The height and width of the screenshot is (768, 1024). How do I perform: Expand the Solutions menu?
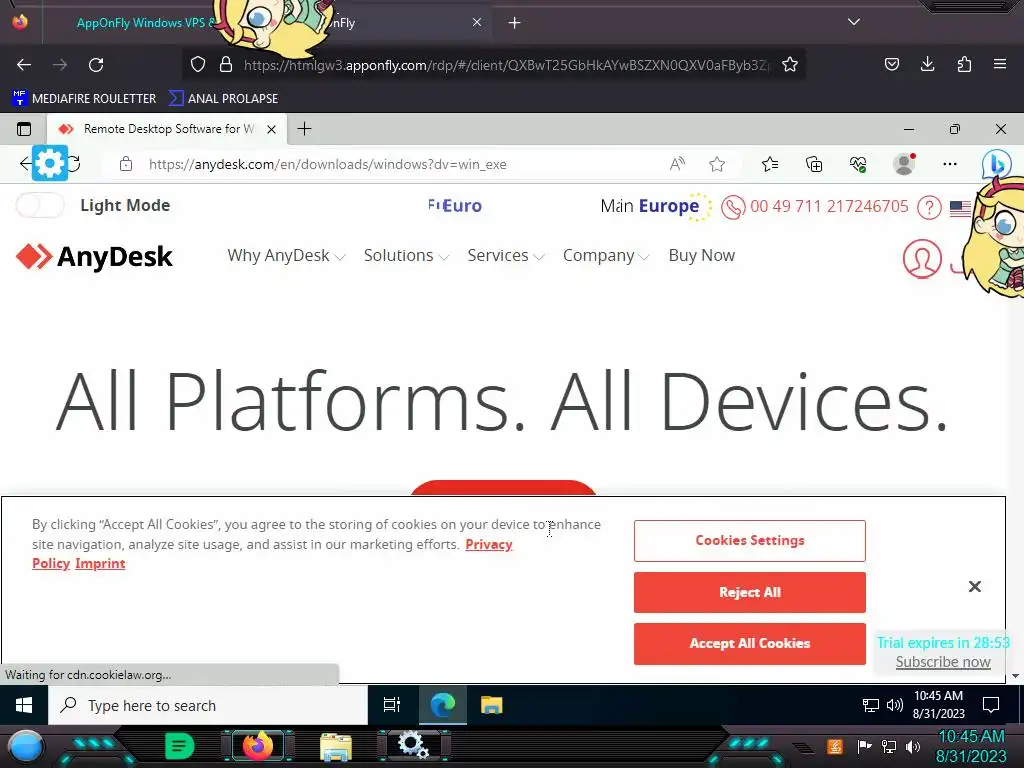coord(406,256)
